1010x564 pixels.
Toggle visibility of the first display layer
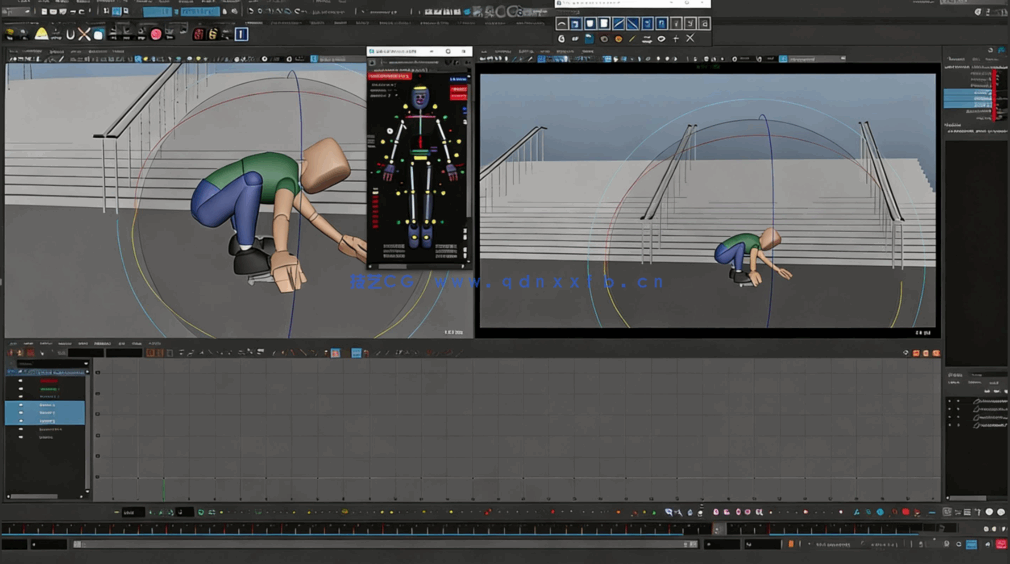click(950, 401)
